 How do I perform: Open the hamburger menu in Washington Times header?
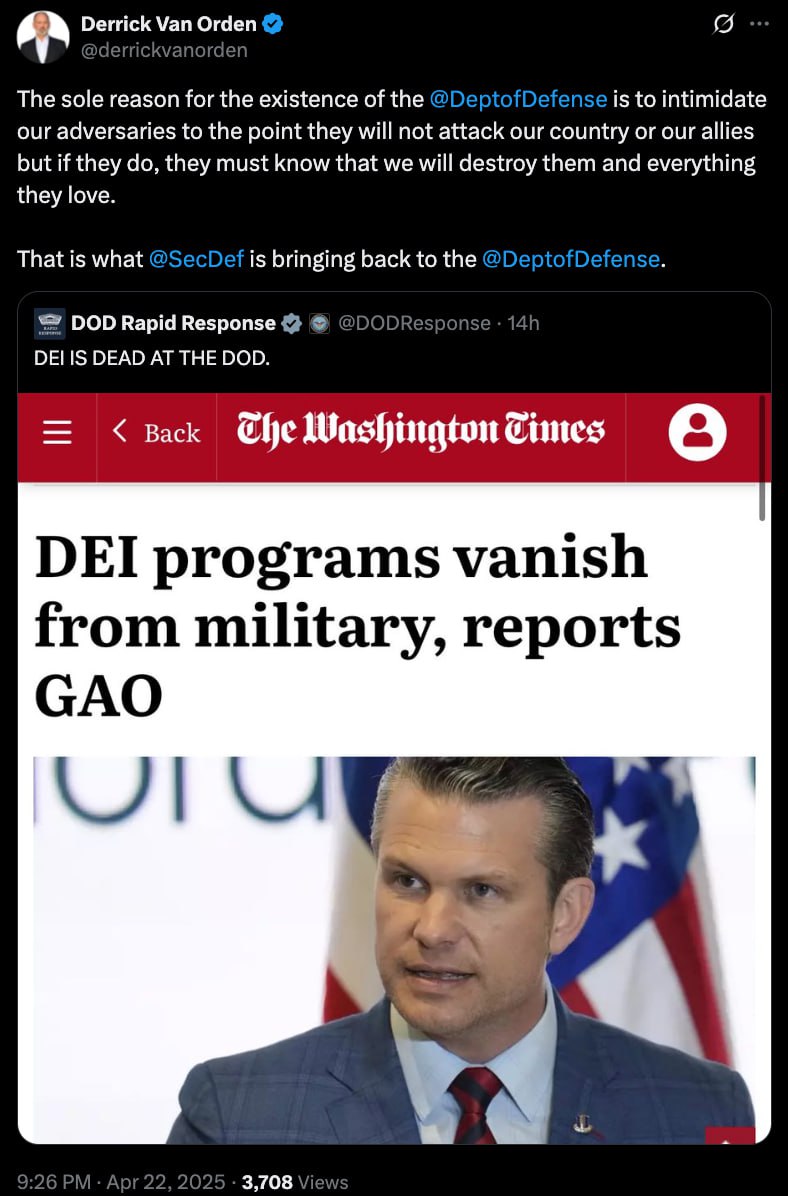[x=57, y=432]
